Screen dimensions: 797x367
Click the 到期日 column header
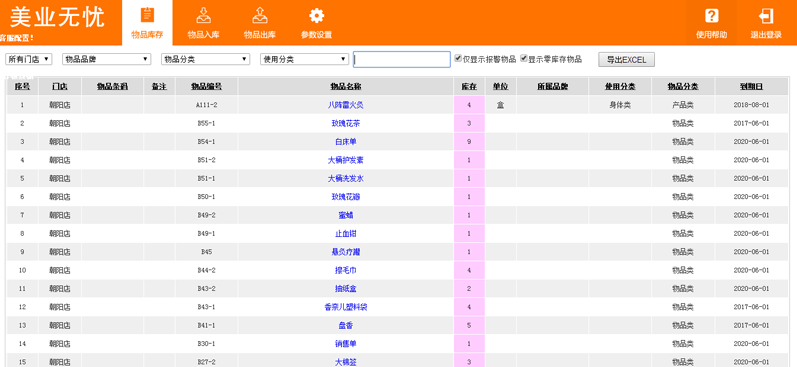(751, 86)
